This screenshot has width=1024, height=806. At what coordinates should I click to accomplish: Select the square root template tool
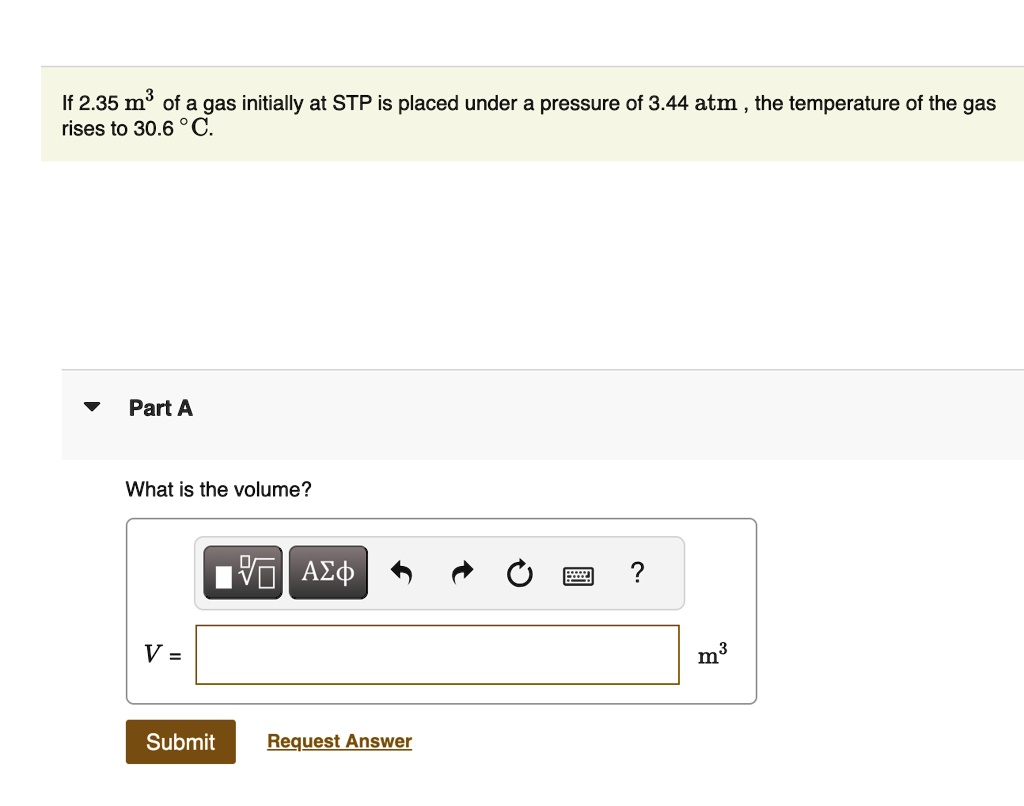pos(242,572)
